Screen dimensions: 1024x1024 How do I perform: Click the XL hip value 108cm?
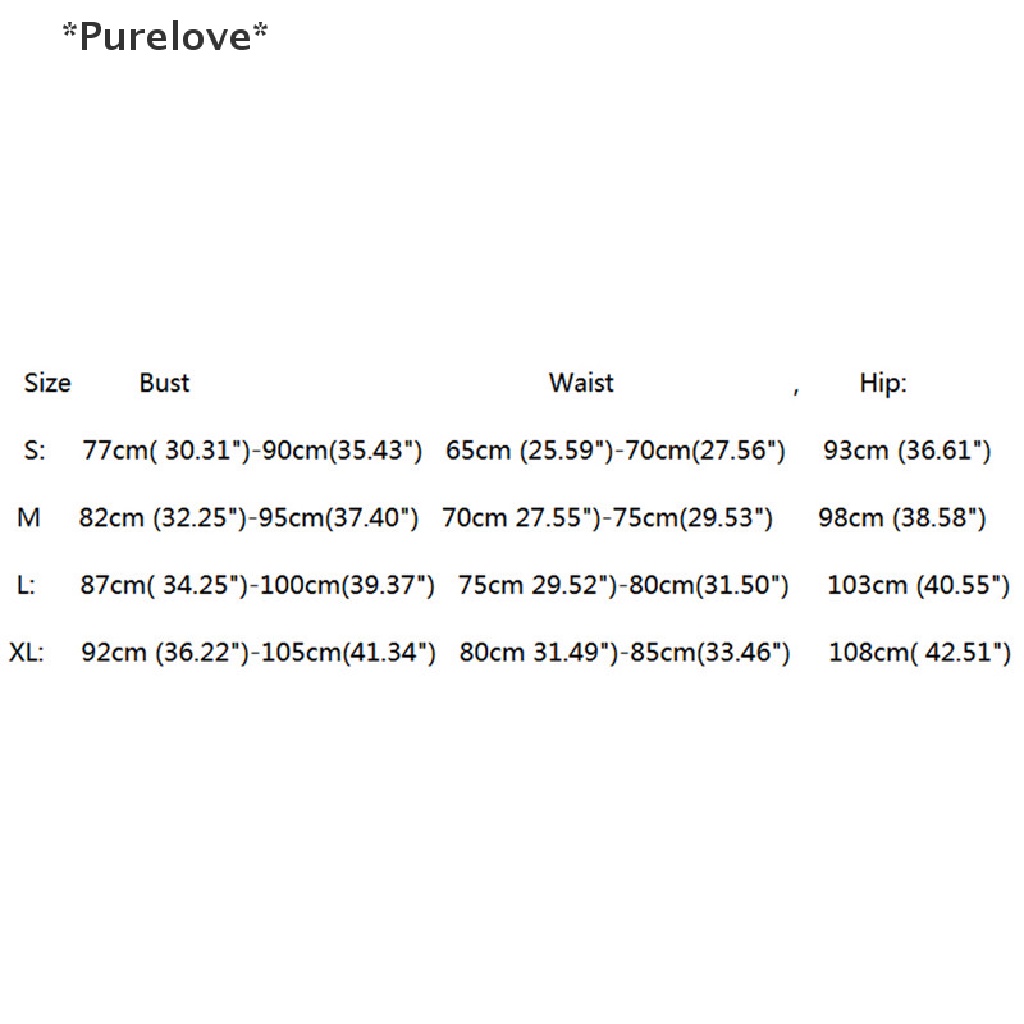(919, 654)
